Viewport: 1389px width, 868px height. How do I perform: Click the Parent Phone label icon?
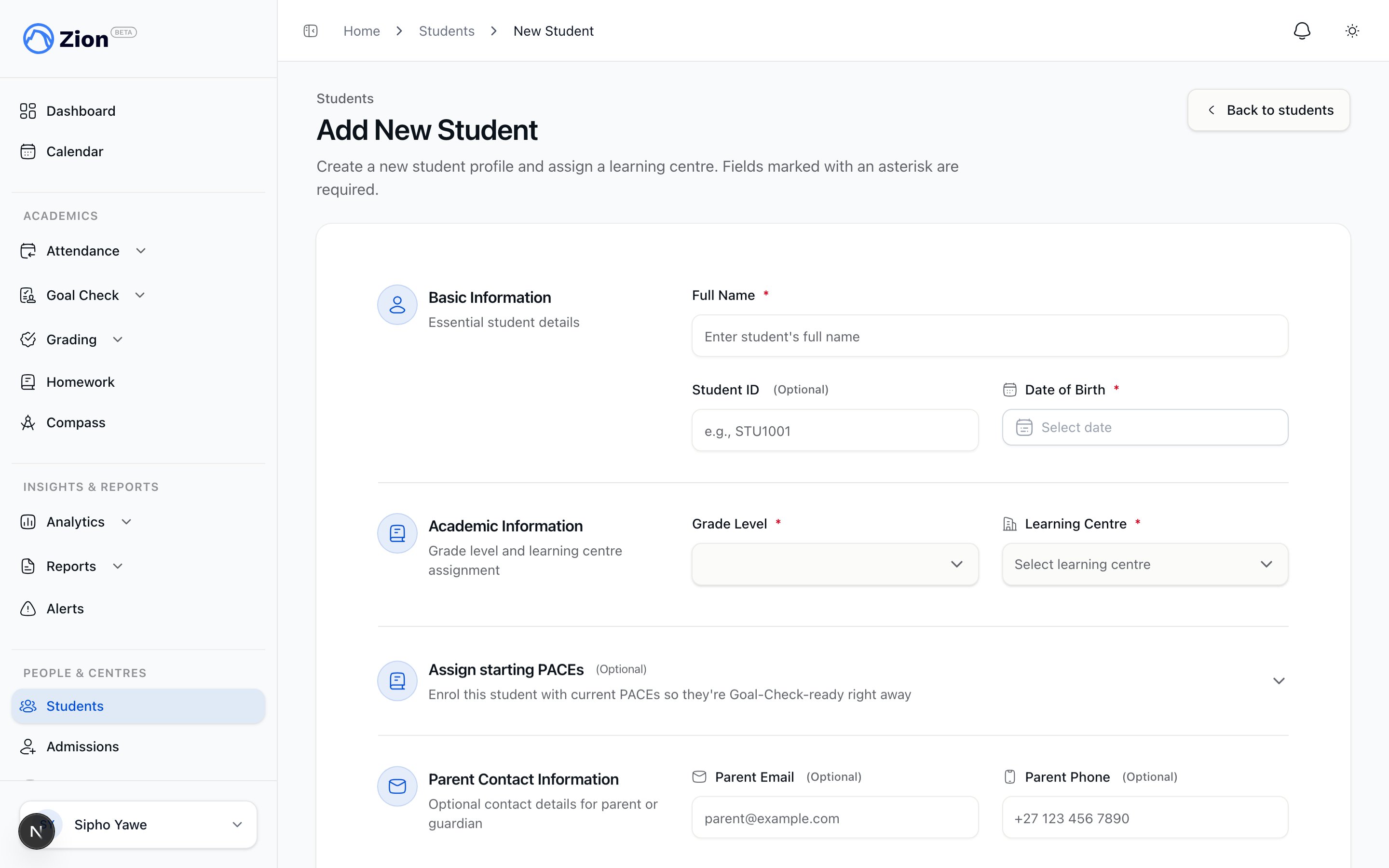tap(1009, 777)
